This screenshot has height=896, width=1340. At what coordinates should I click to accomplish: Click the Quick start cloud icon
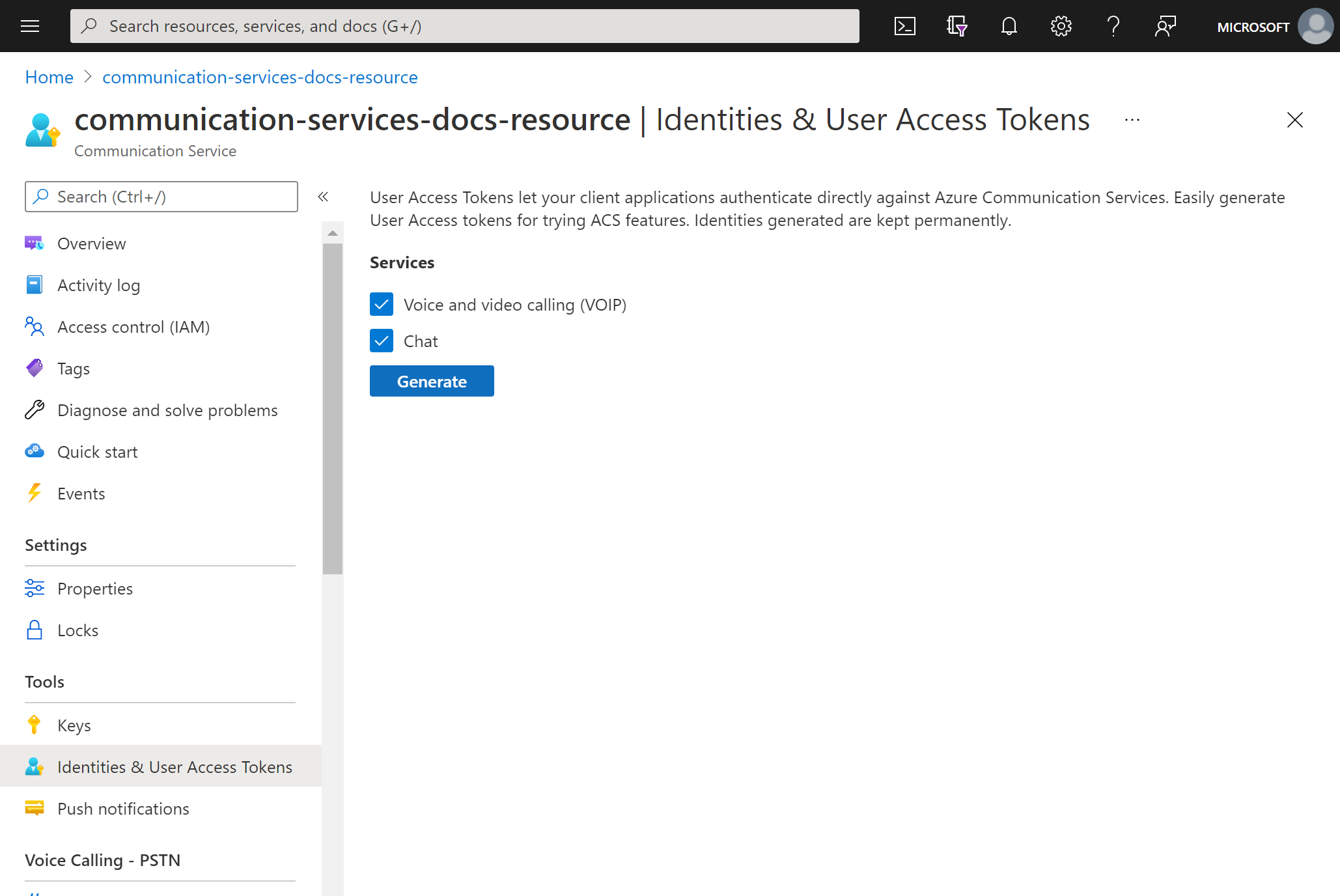pos(35,451)
